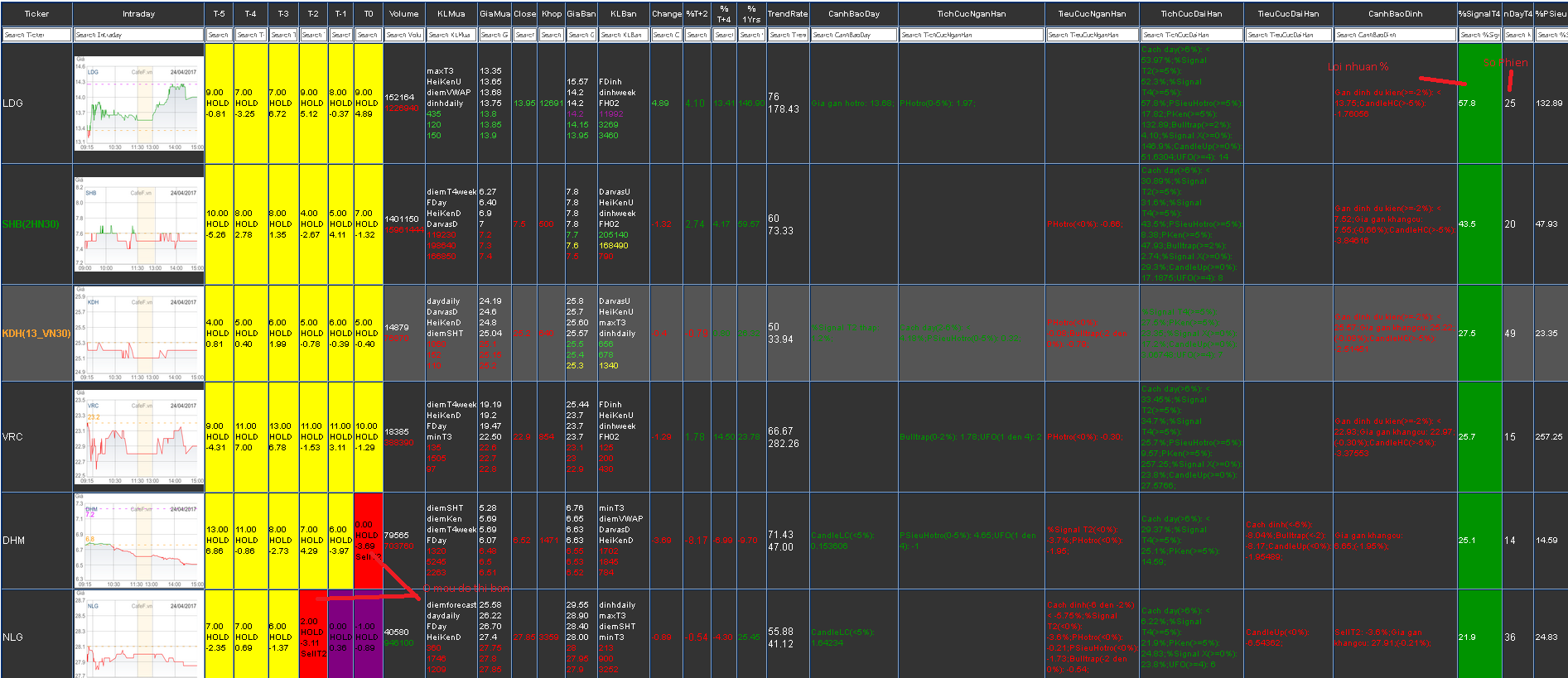
Task: Sort by the Ticker column header
Action: [x=36, y=14]
